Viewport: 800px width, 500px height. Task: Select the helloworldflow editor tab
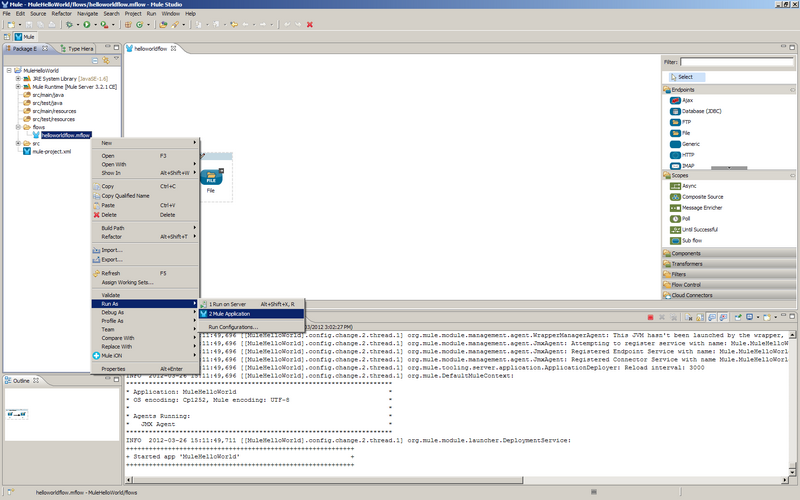click(x=151, y=48)
